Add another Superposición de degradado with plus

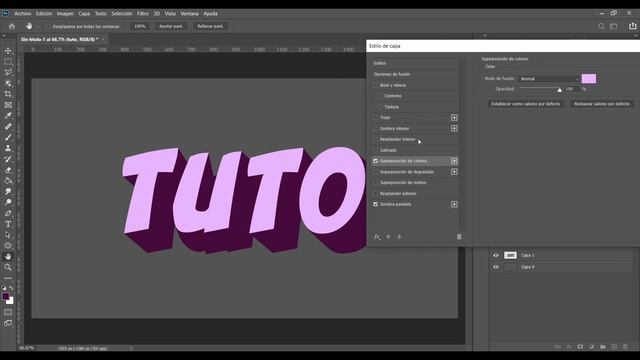(454, 172)
